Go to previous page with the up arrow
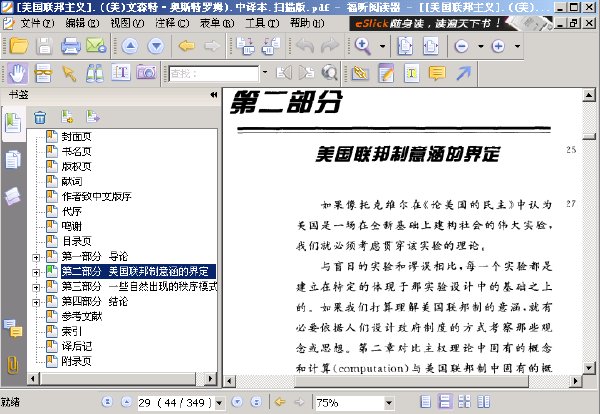600x414 pixels. 130,46
